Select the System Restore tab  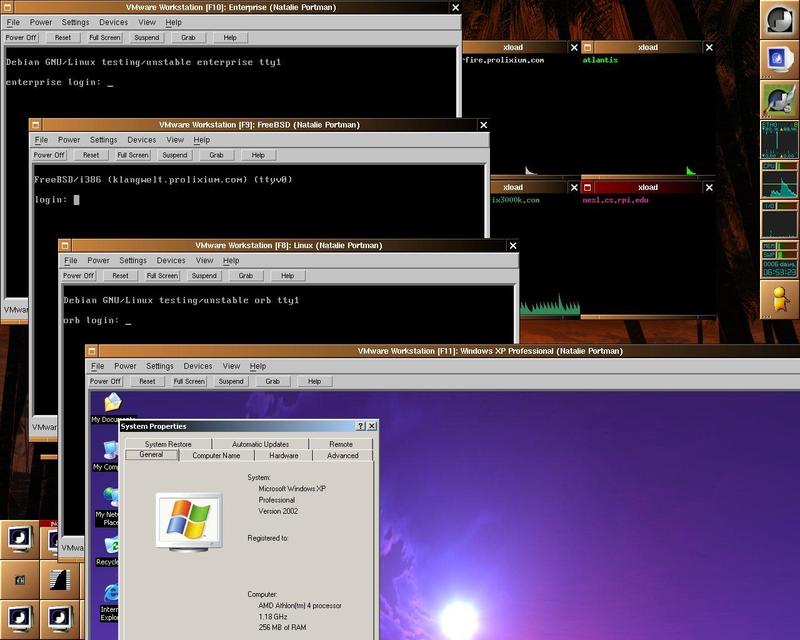point(167,444)
